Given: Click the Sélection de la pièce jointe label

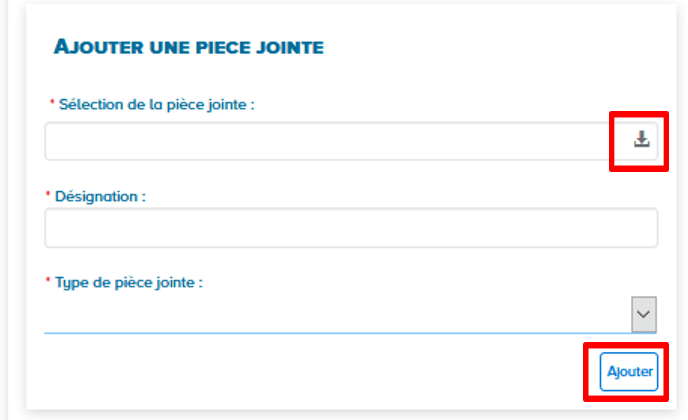Looking at the screenshot, I should point(157,103).
